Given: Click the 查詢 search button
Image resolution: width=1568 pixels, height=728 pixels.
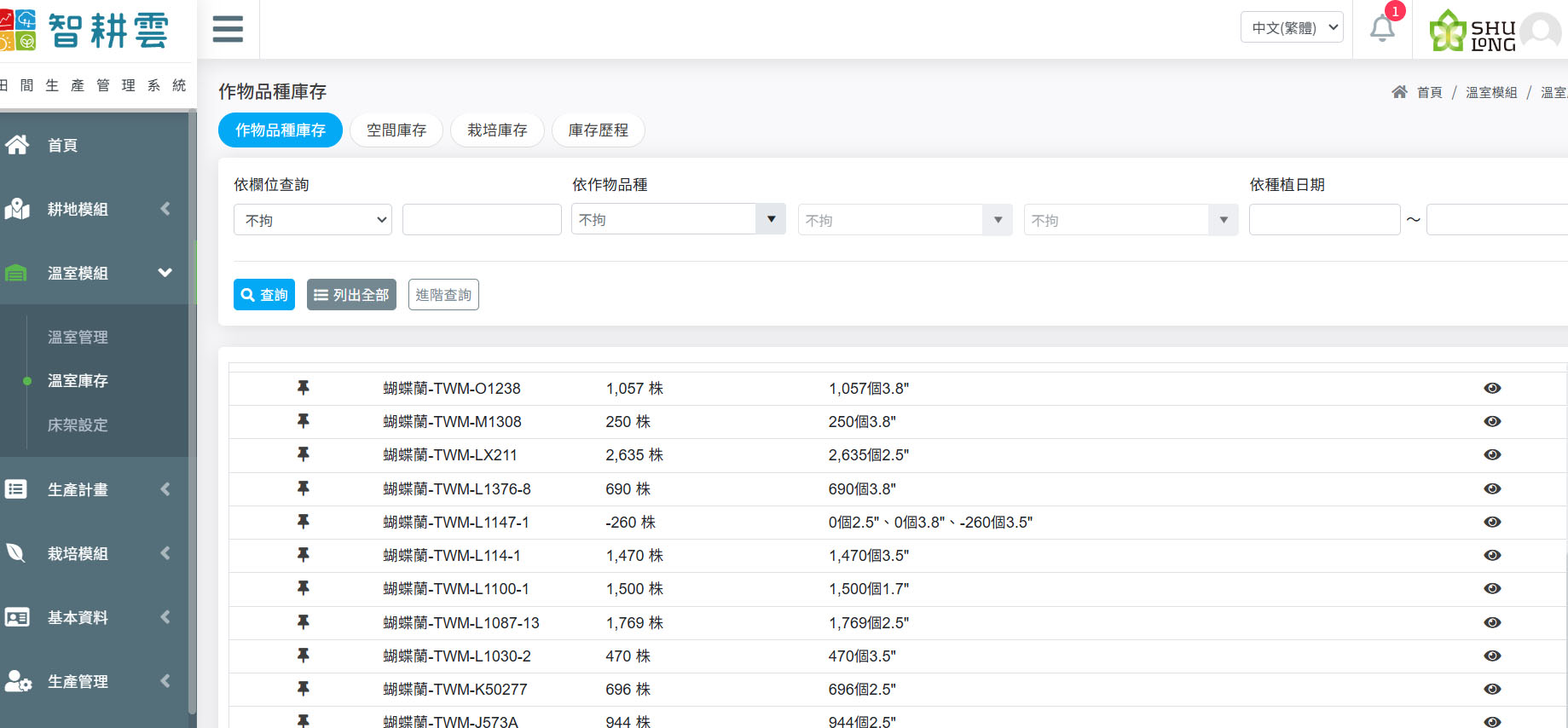Looking at the screenshot, I should (264, 295).
